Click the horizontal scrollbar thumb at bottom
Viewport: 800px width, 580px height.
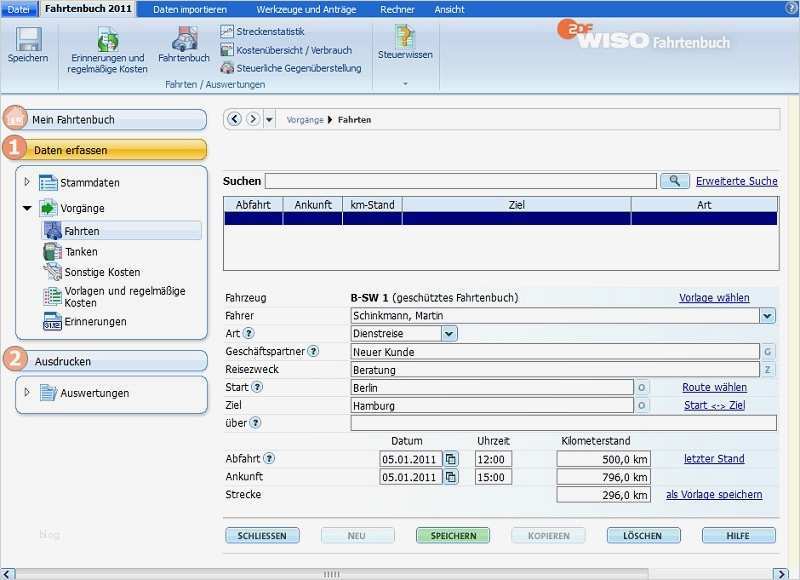point(332,574)
